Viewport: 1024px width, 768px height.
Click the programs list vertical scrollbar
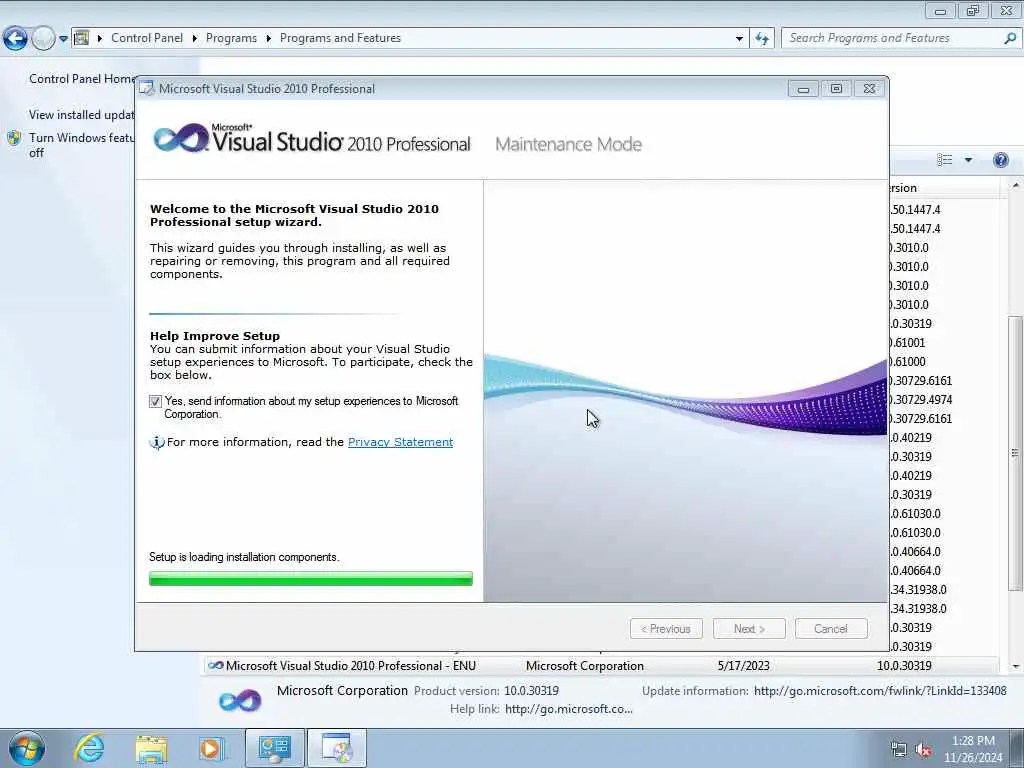click(x=1014, y=453)
